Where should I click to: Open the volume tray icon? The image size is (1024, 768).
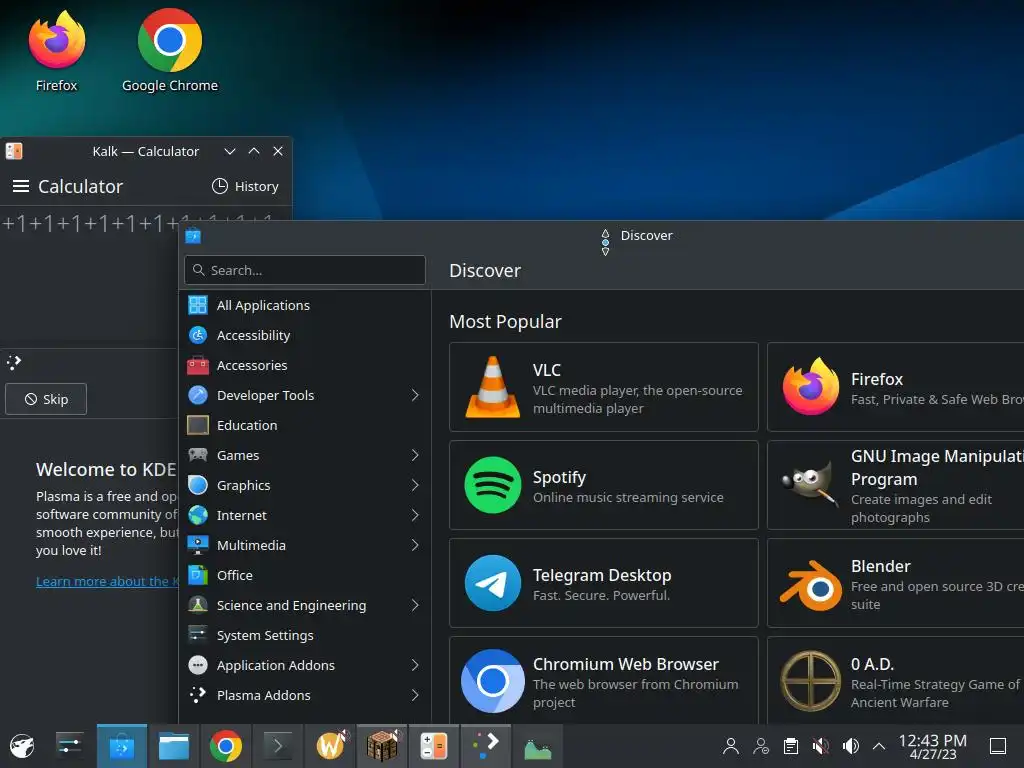[x=850, y=746]
